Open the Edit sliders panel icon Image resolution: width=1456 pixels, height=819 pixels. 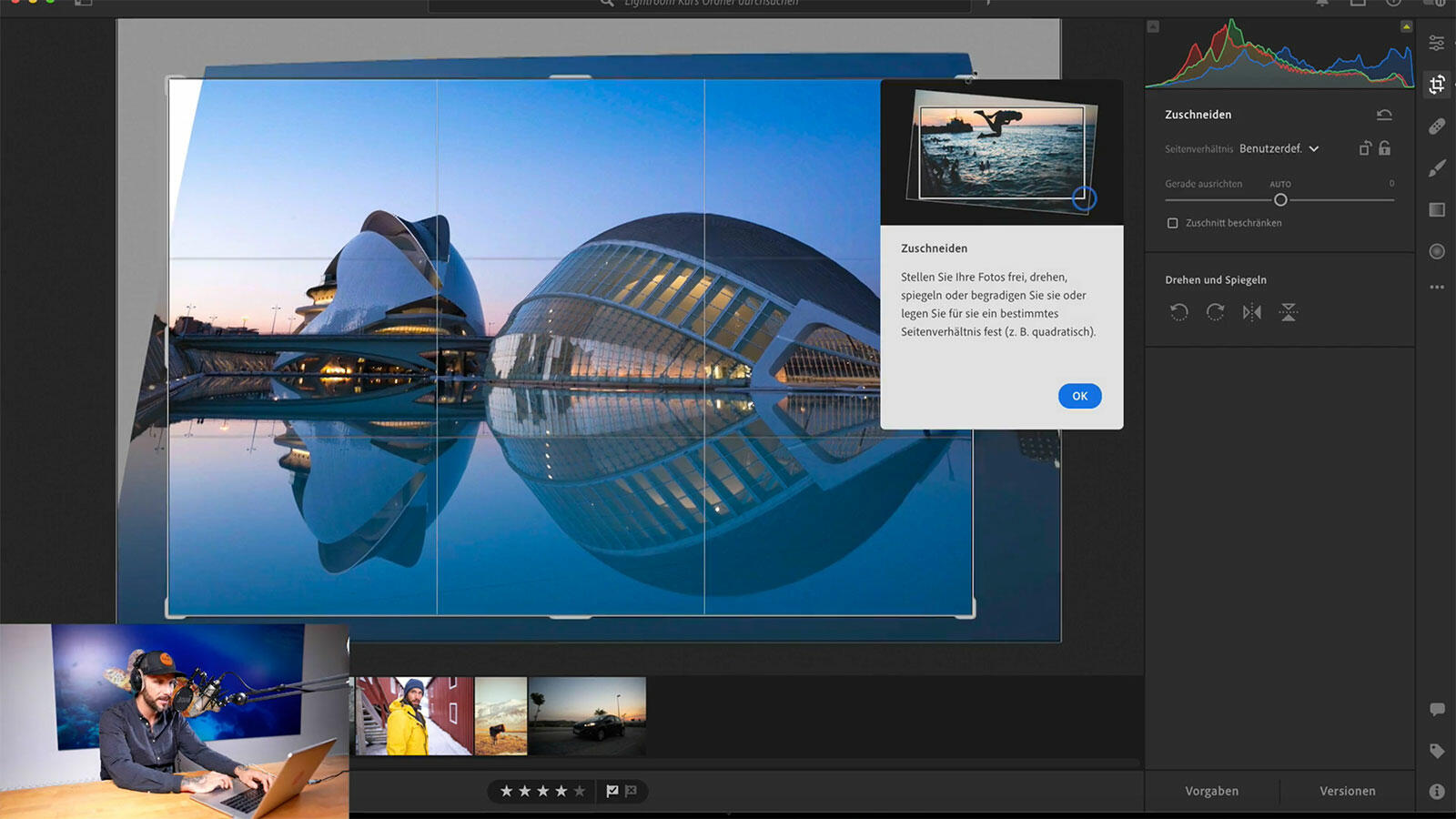[x=1437, y=43]
